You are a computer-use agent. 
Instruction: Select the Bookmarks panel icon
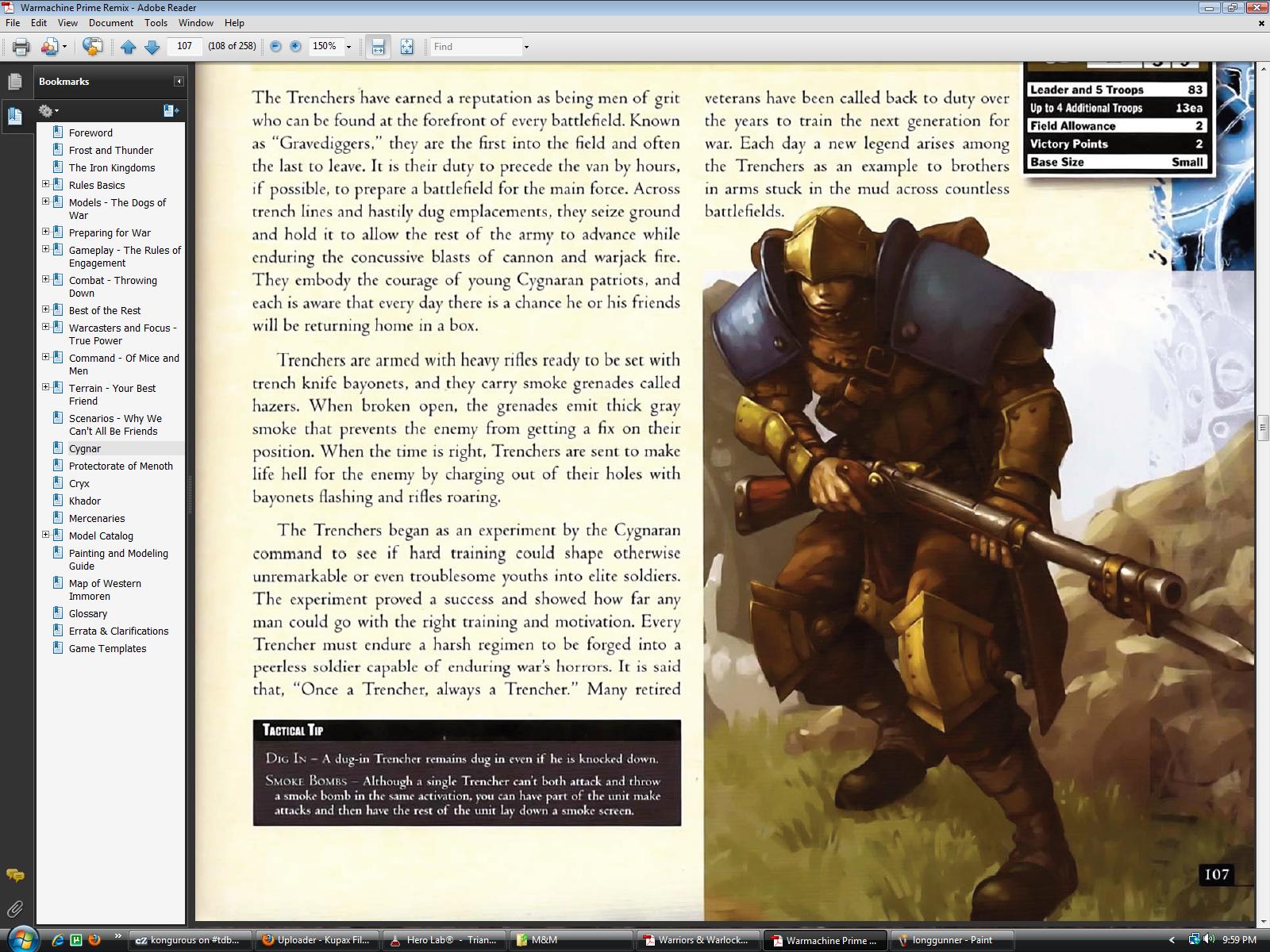click(x=14, y=116)
